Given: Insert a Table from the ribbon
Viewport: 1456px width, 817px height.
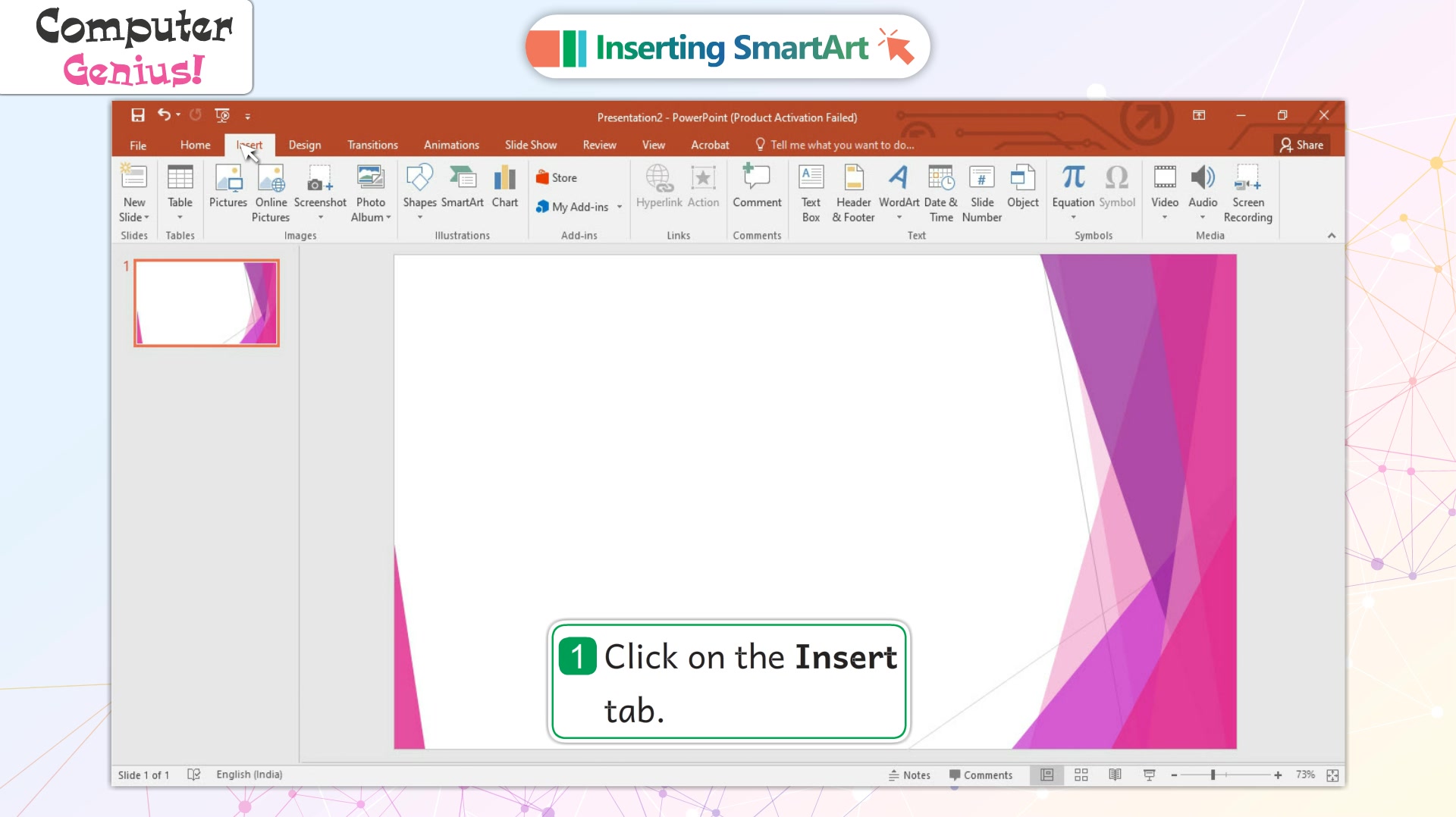Looking at the screenshot, I should pos(180,193).
